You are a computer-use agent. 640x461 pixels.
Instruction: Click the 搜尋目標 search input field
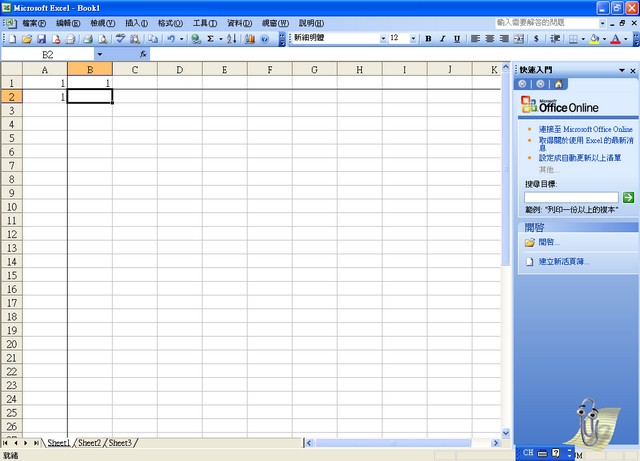tap(571, 198)
